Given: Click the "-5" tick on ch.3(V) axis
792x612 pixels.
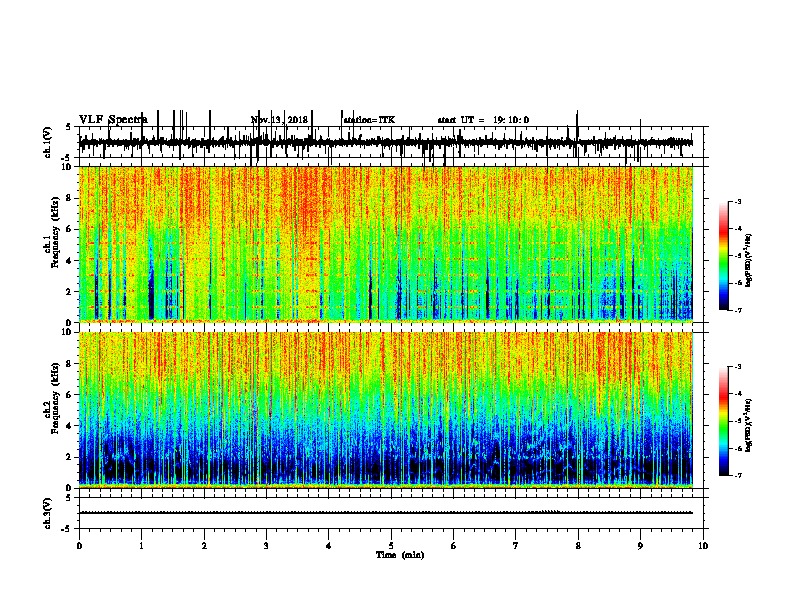Looking at the screenshot, I should point(68,529).
